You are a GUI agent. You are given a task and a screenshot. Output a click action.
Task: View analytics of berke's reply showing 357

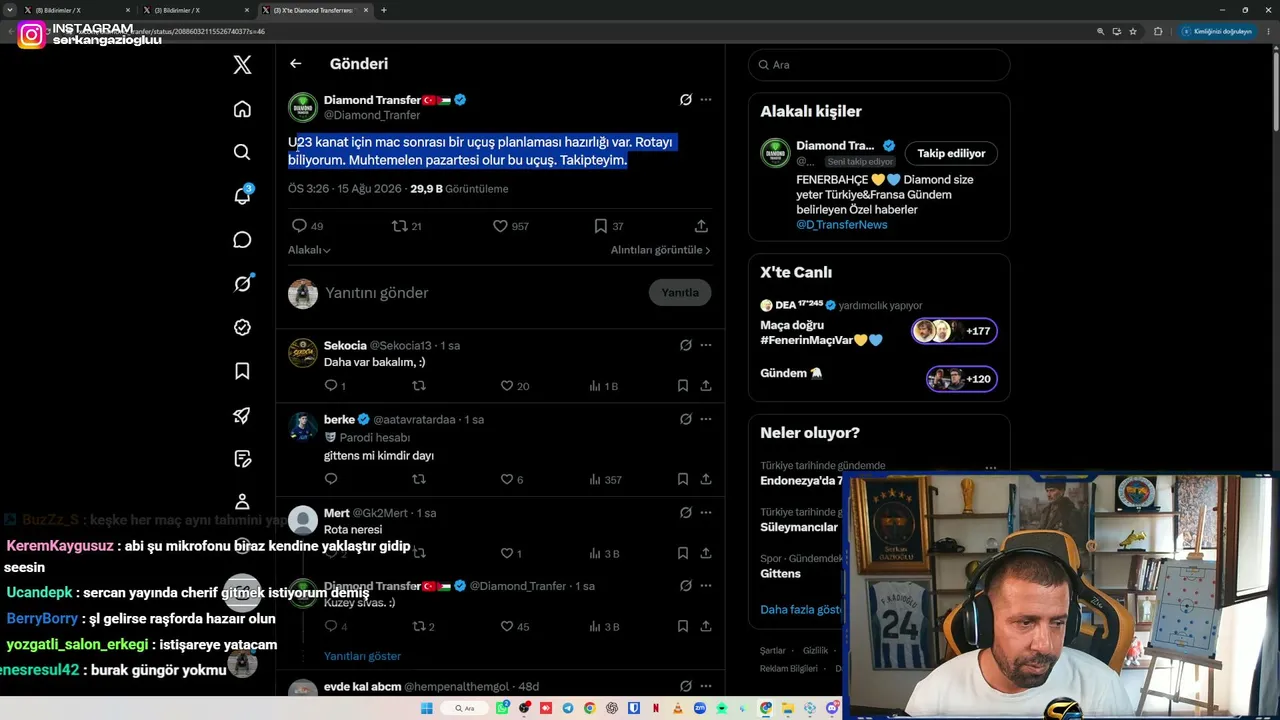(605, 480)
